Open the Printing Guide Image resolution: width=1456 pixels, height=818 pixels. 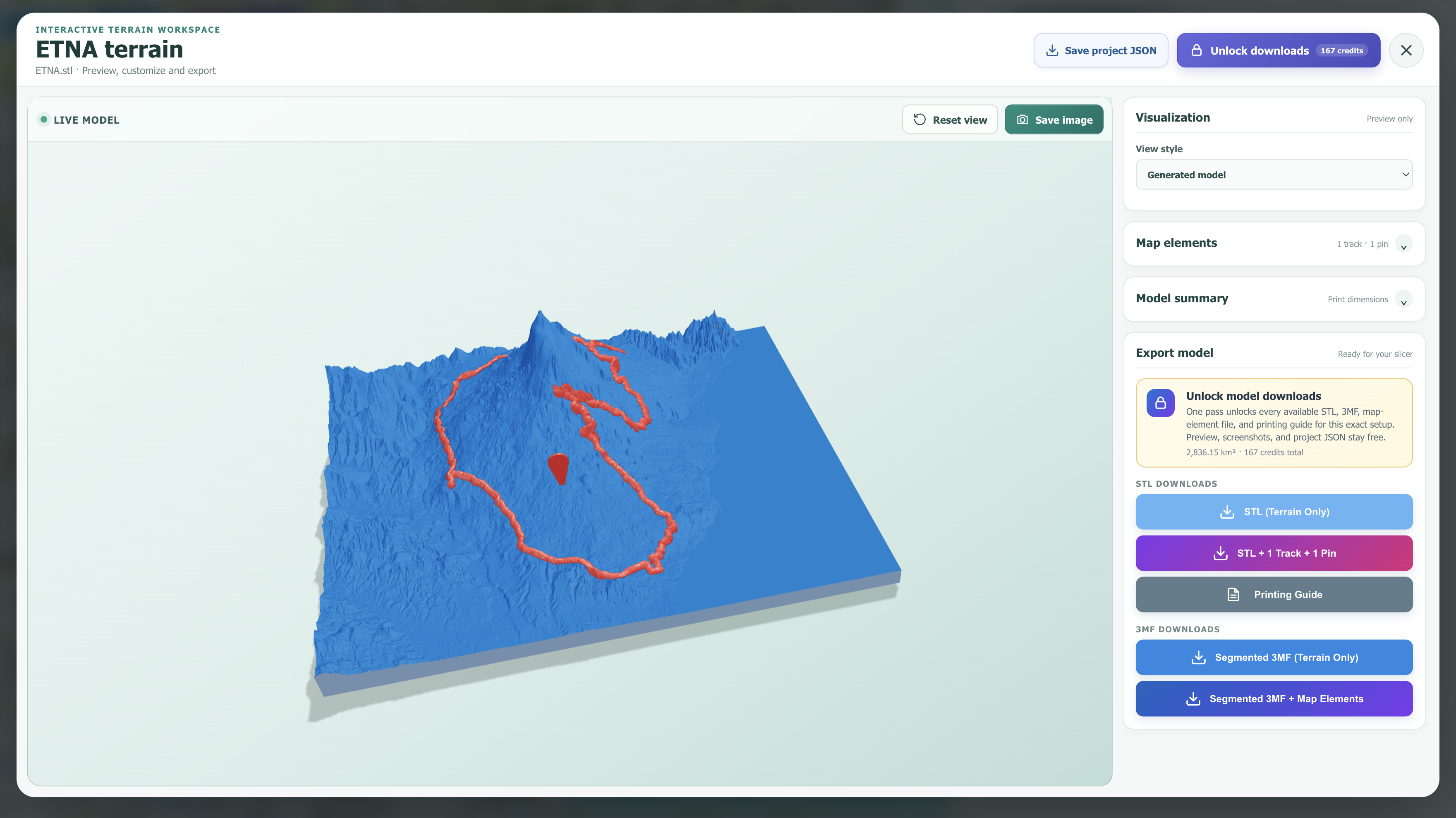click(x=1274, y=594)
